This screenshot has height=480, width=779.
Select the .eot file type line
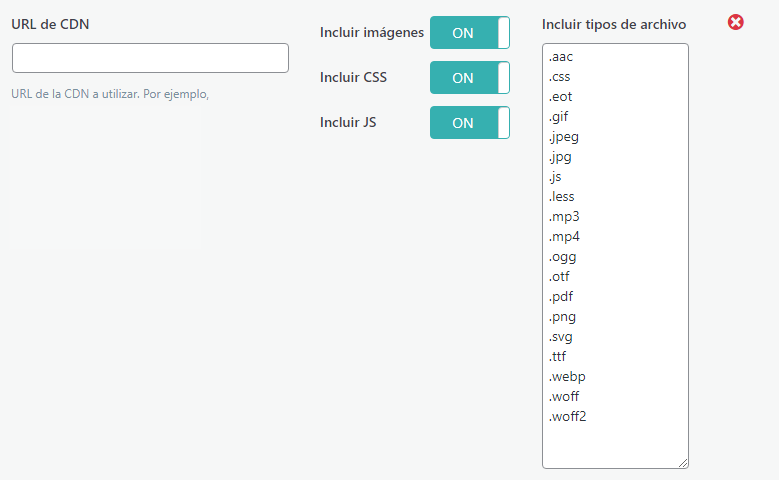[560, 97]
